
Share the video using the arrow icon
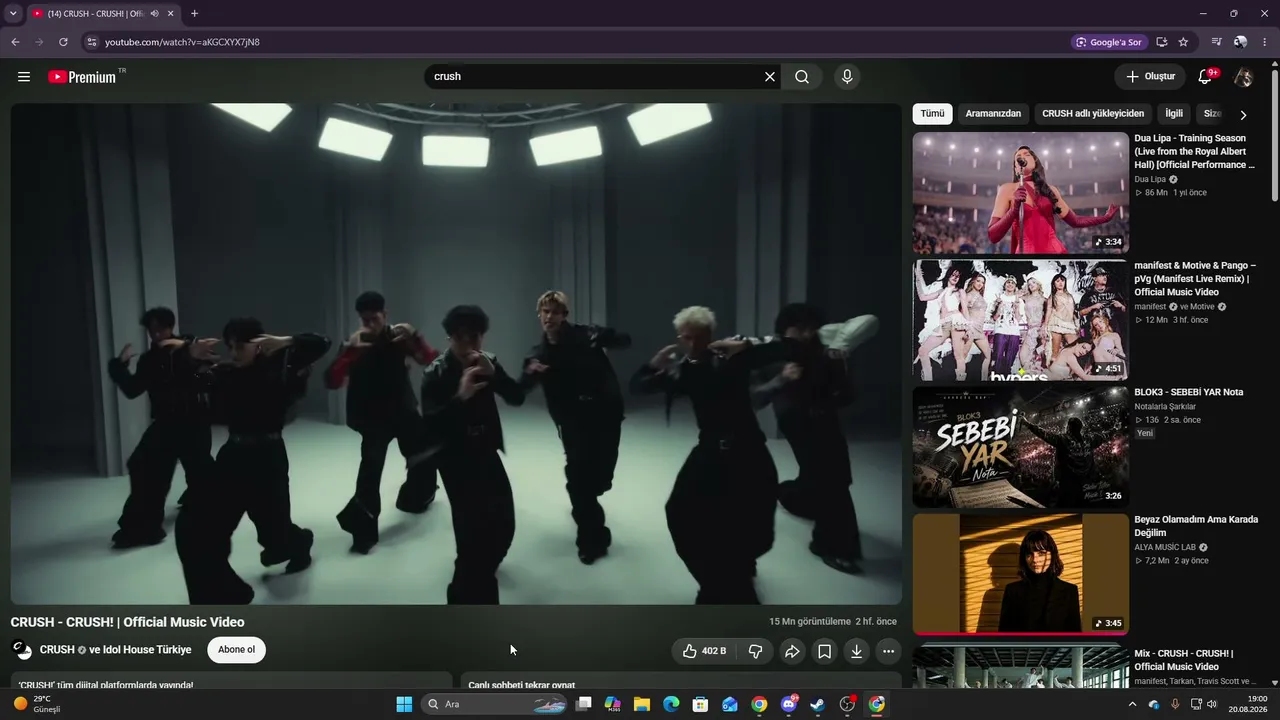point(792,651)
